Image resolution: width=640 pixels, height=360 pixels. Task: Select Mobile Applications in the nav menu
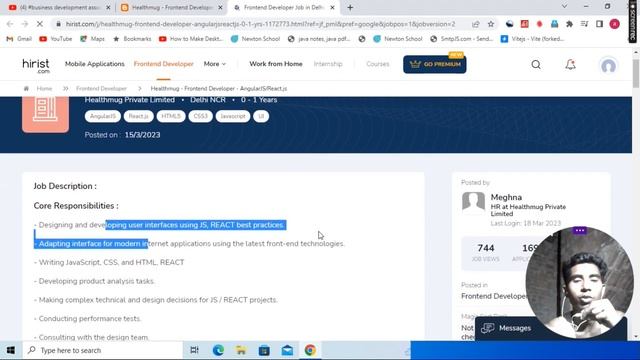95,64
